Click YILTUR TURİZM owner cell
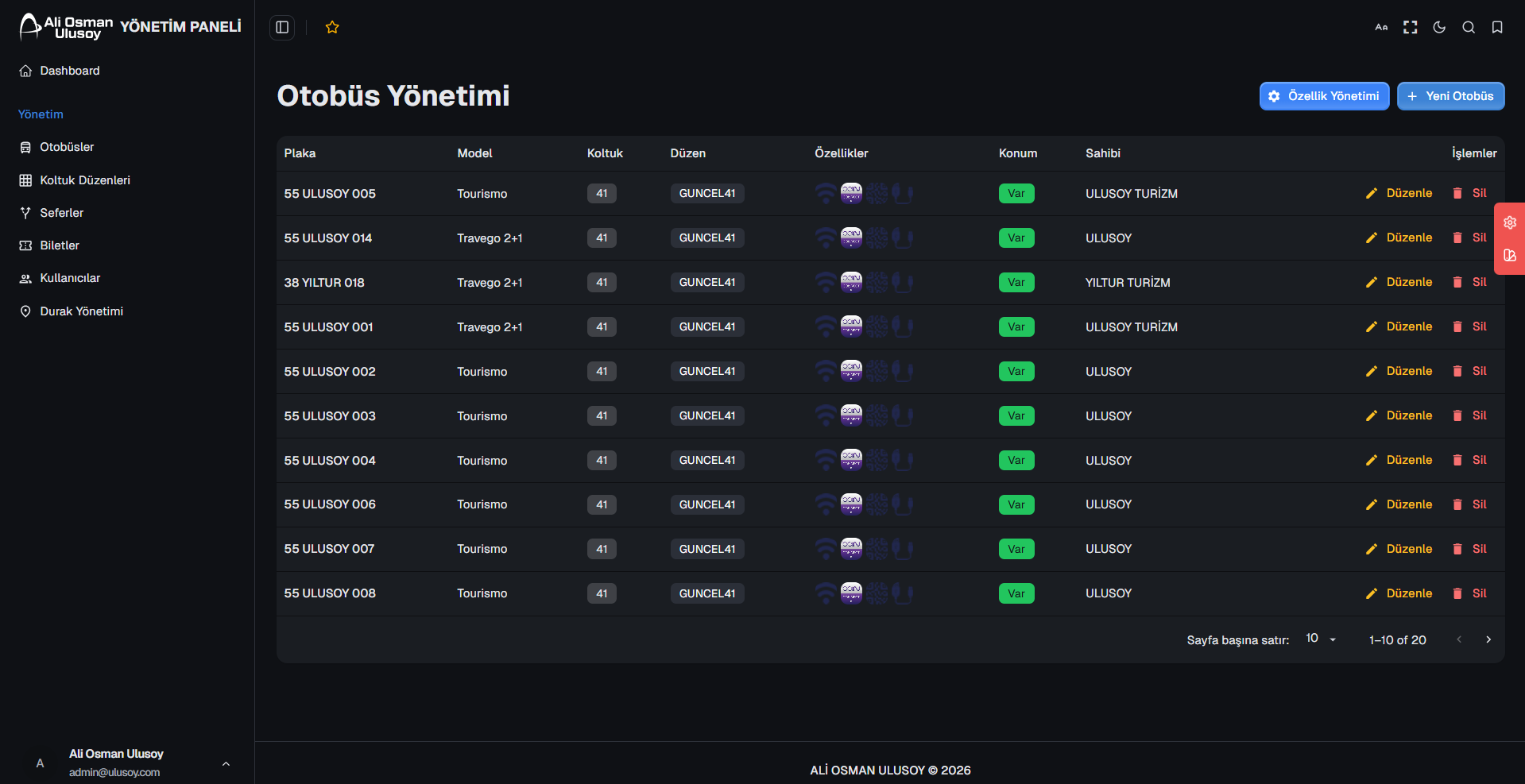Viewport: 1525px width, 784px height. point(1128,282)
